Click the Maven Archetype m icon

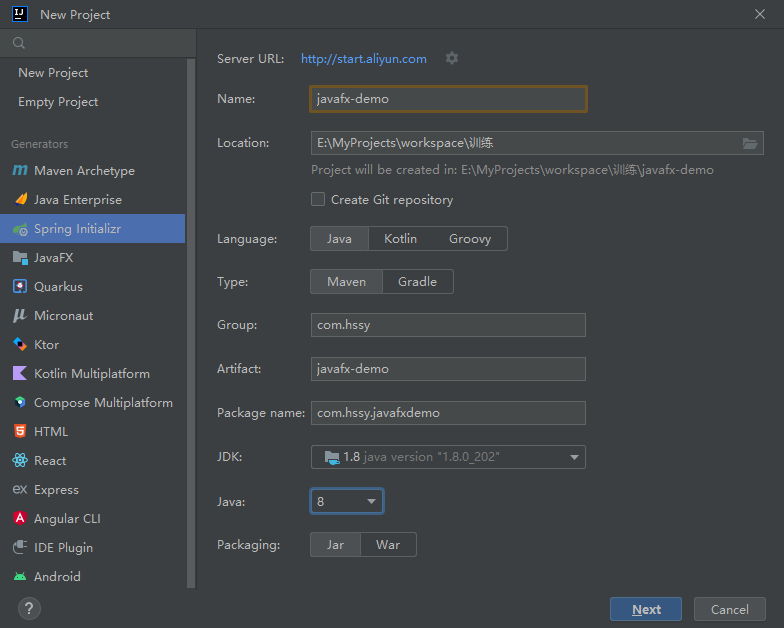coord(20,170)
